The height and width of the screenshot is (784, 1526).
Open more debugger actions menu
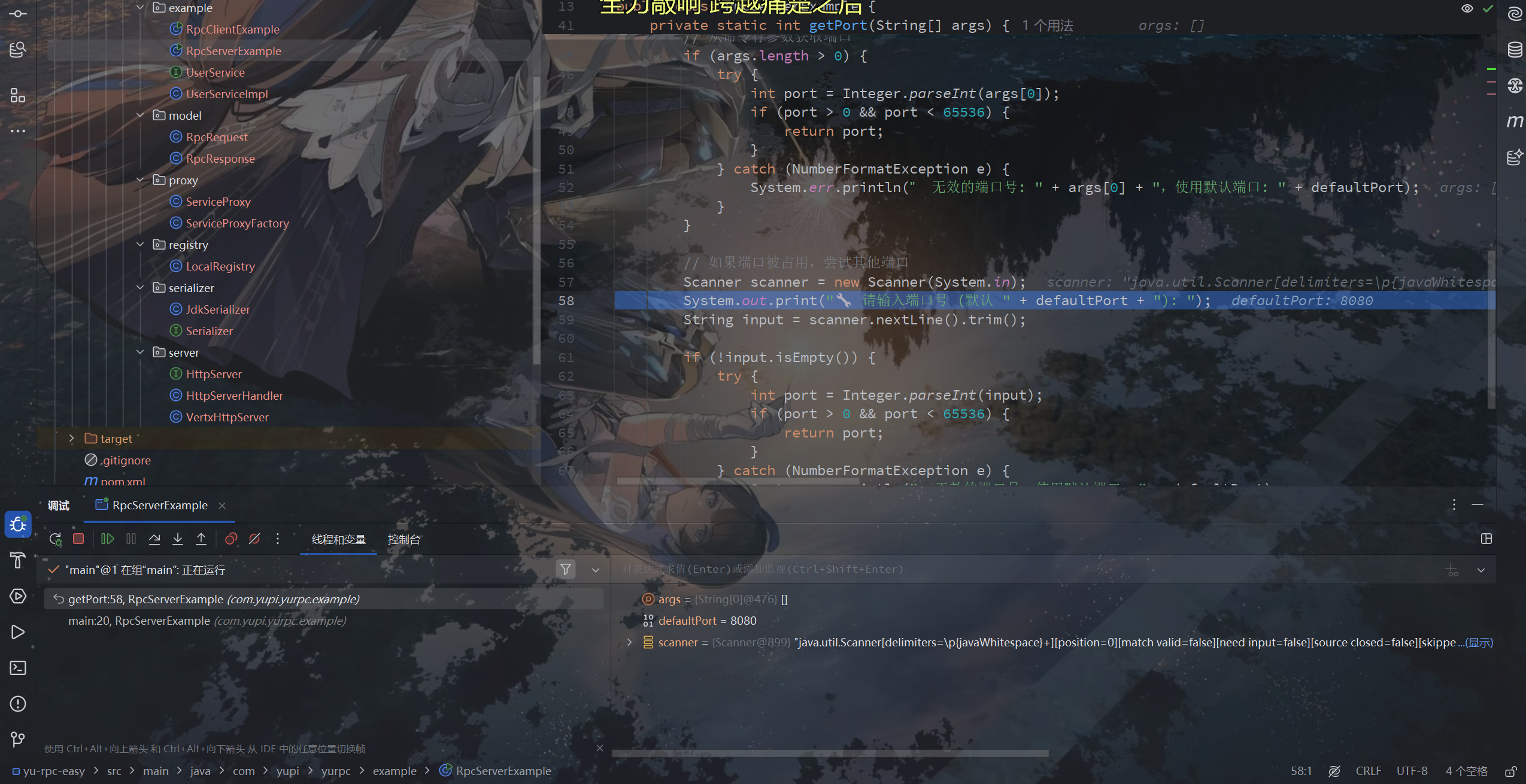[x=278, y=539]
